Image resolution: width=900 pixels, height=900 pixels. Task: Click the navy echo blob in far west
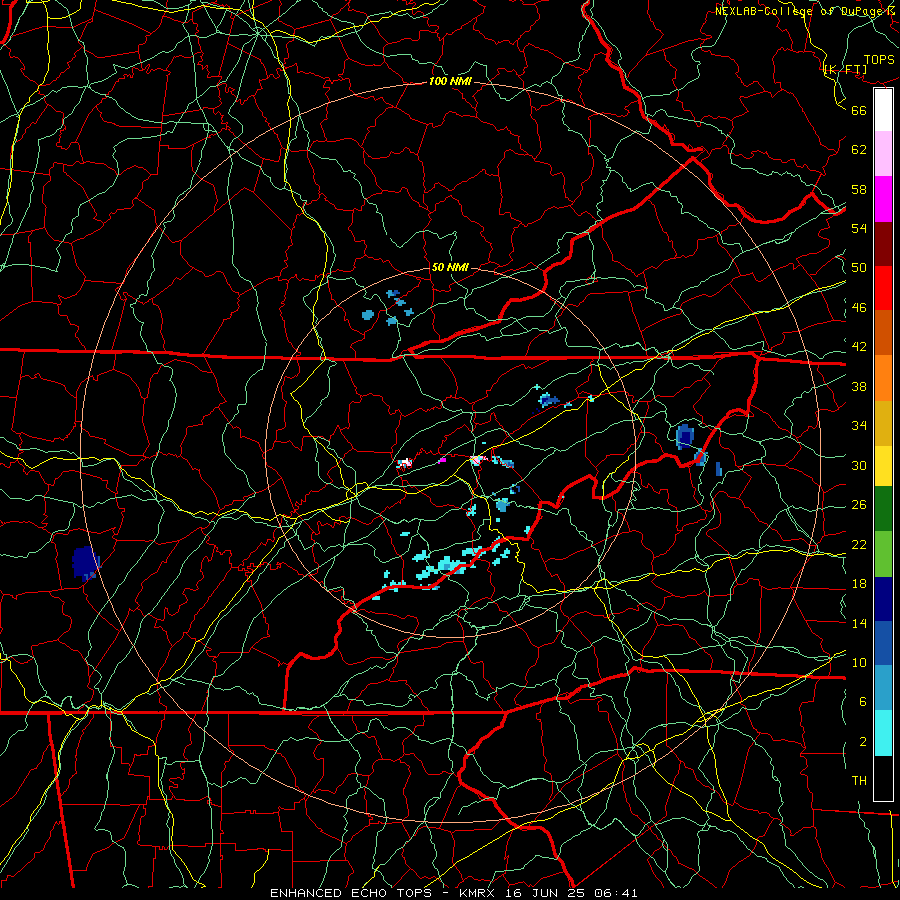(x=86, y=563)
